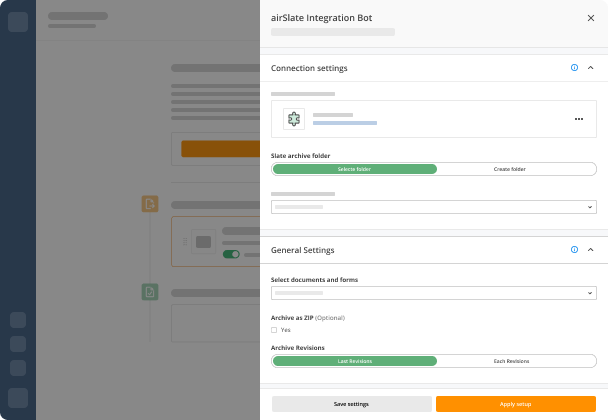
Task: Choose Create folder option
Action: point(510,169)
